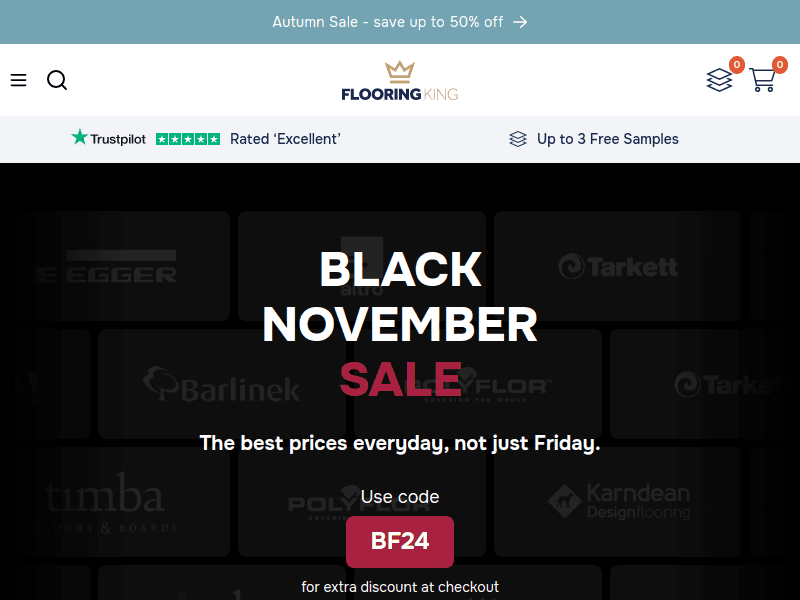Click the Trustpilot five-star rating
The height and width of the screenshot is (600, 800).
[188, 139]
